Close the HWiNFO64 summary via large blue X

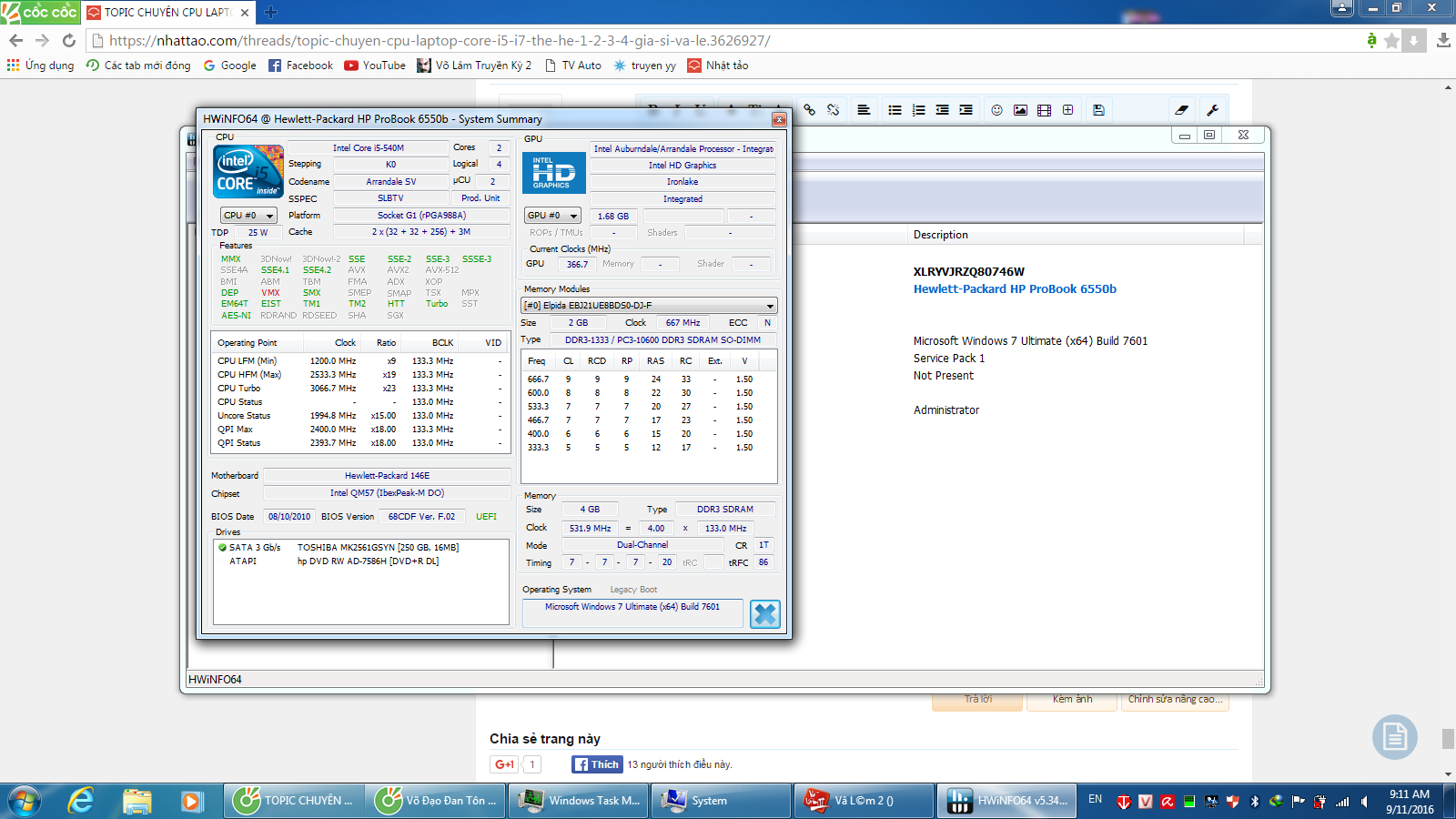[x=765, y=614]
